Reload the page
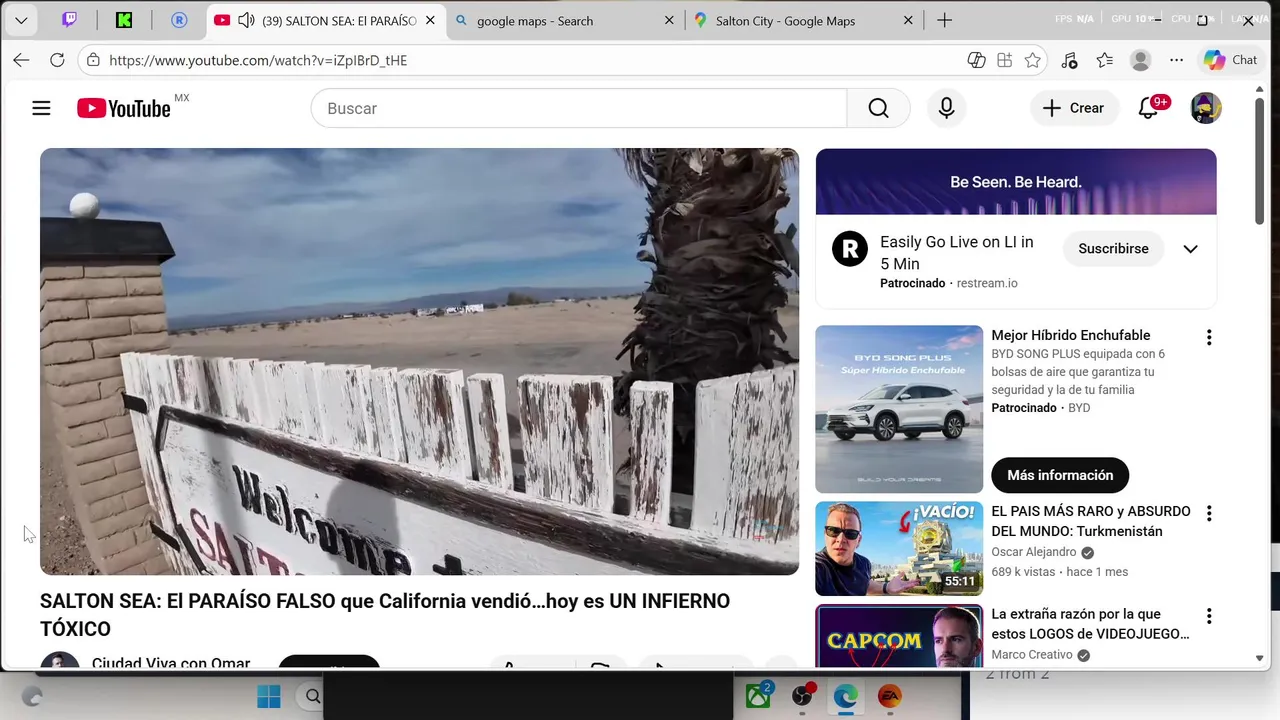 pos(57,60)
